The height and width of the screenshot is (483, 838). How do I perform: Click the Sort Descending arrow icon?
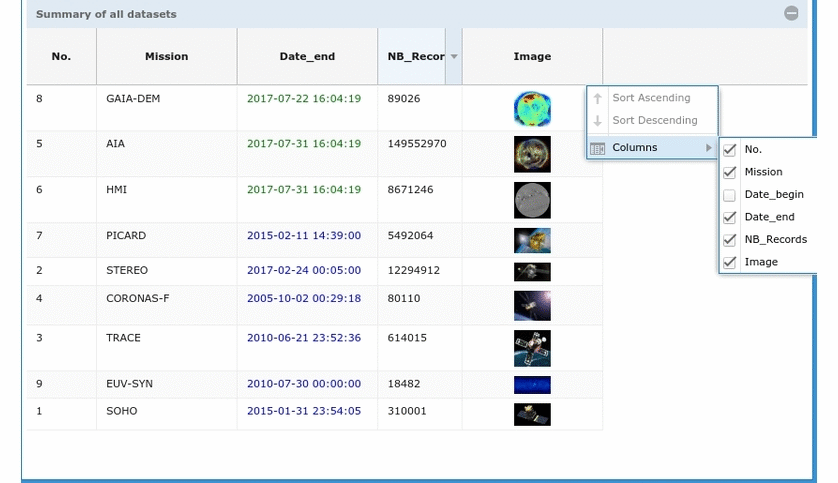point(598,120)
